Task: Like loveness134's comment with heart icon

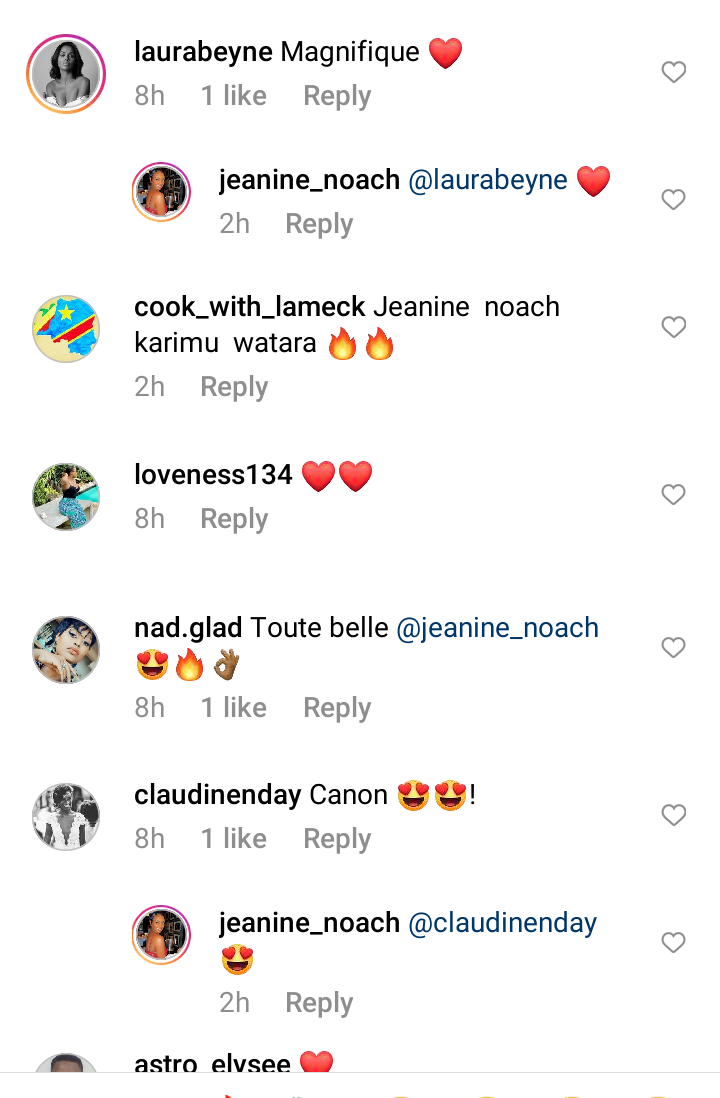Action: (674, 495)
